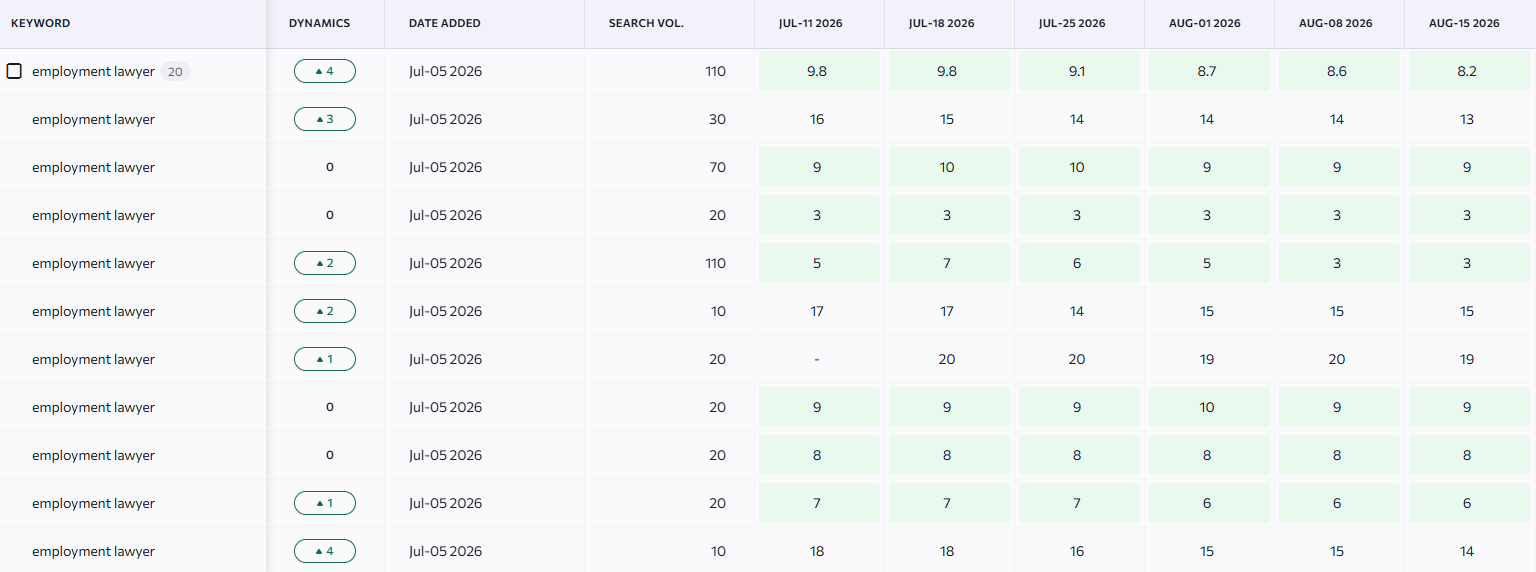Sort by the Dynamics column header
Viewport: 1536px width, 572px height.
click(x=319, y=23)
